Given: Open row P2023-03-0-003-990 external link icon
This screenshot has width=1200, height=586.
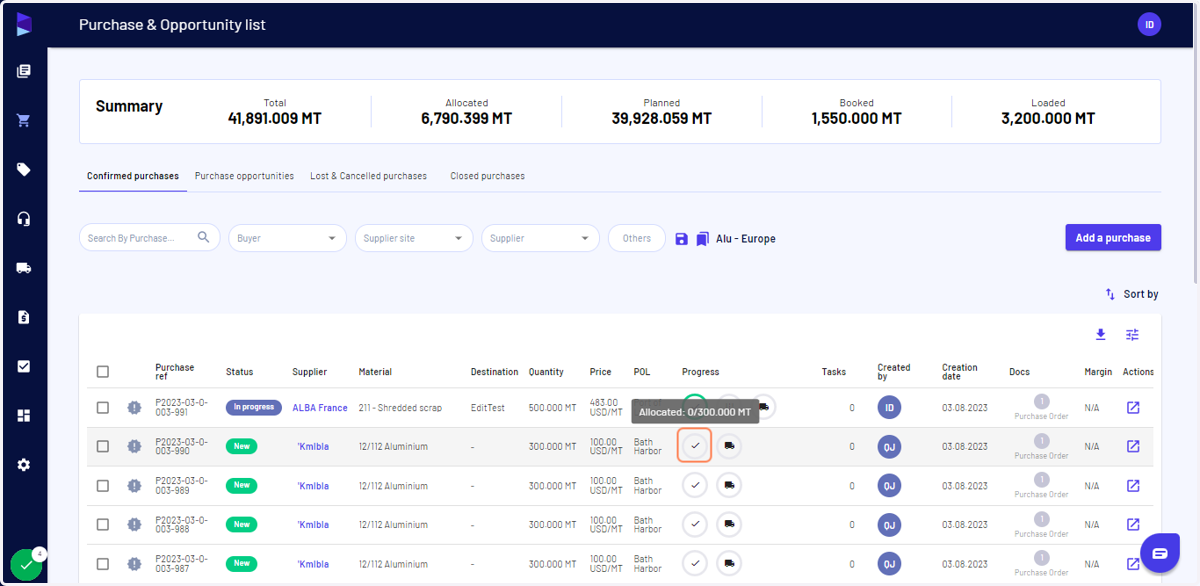Looking at the screenshot, I should click(x=1133, y=447).
